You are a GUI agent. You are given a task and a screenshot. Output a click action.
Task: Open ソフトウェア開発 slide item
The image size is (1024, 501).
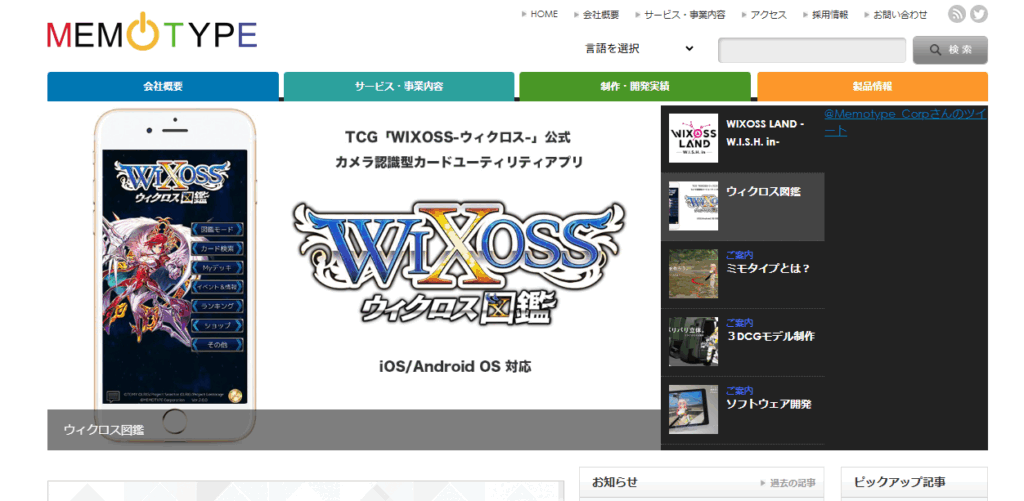click(769, 404)
